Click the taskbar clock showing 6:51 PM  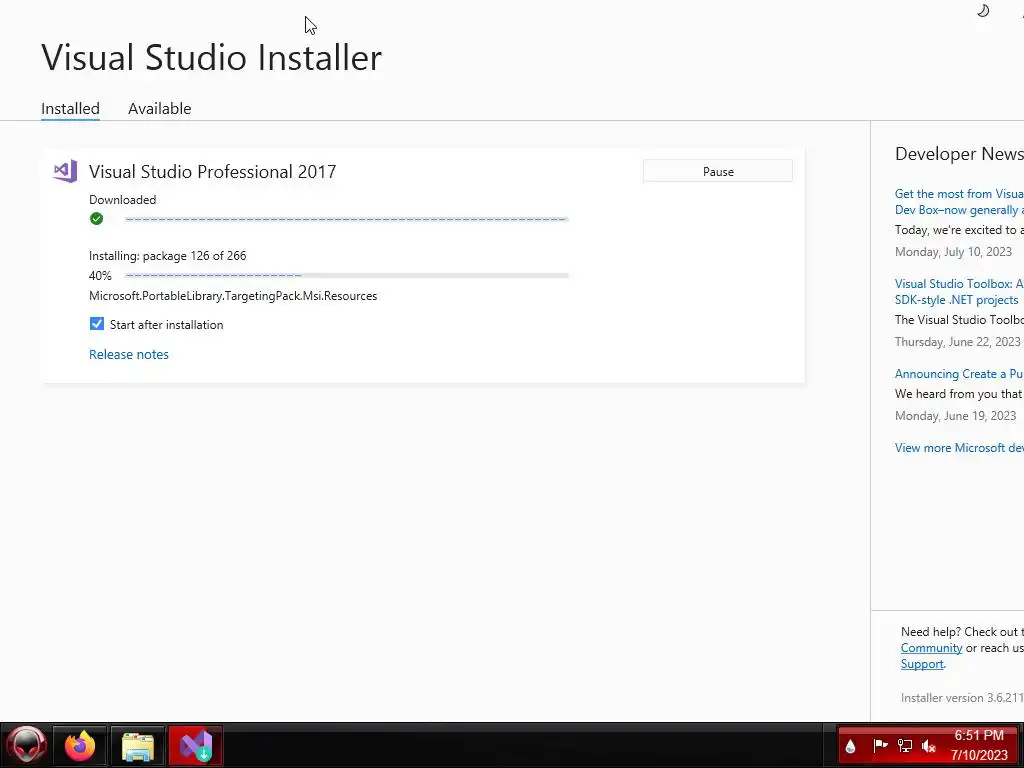[979, 745]
